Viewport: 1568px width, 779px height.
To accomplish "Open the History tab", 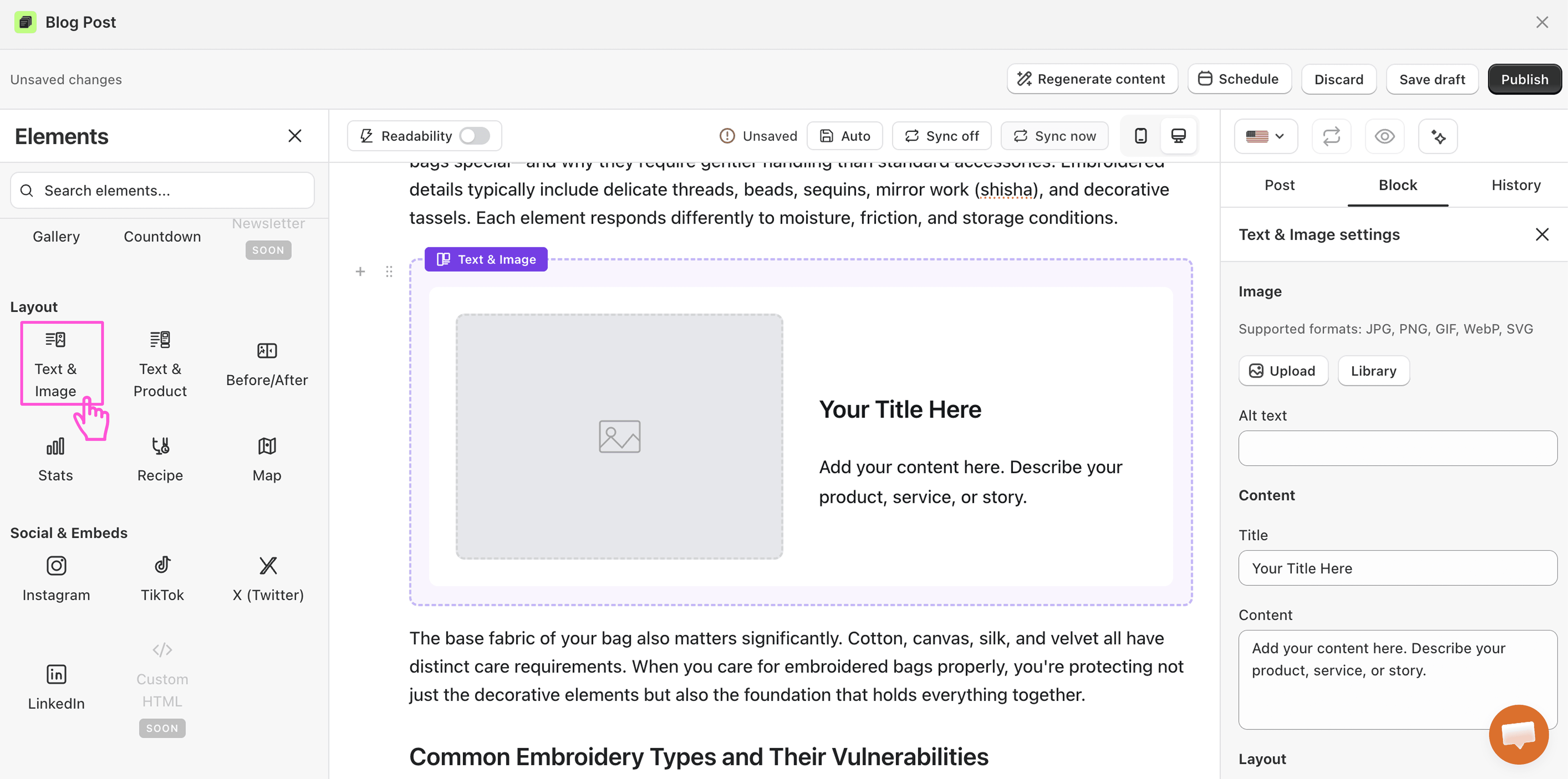I will tap(1516, 185).
